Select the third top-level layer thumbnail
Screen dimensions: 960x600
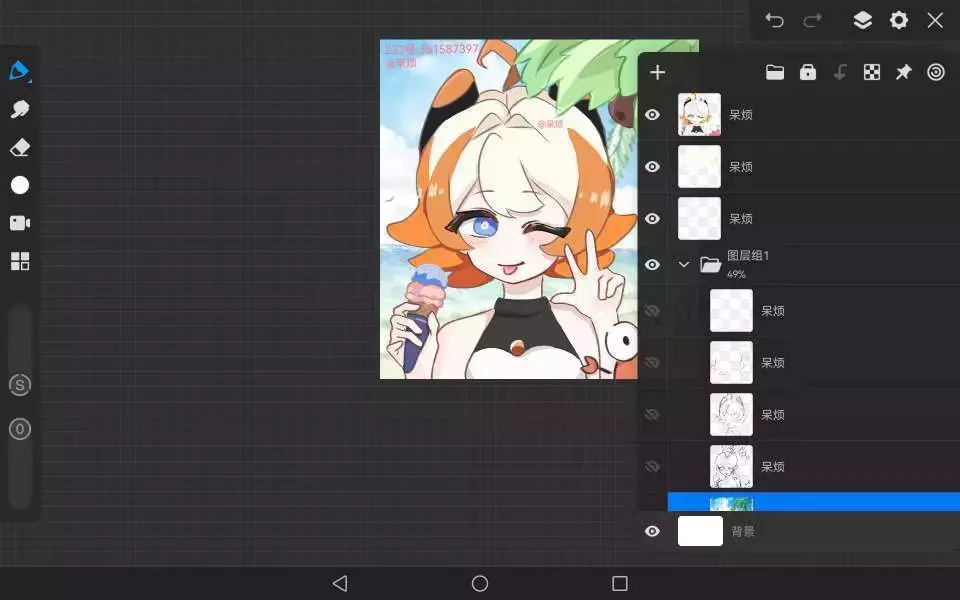click(699, 219)
